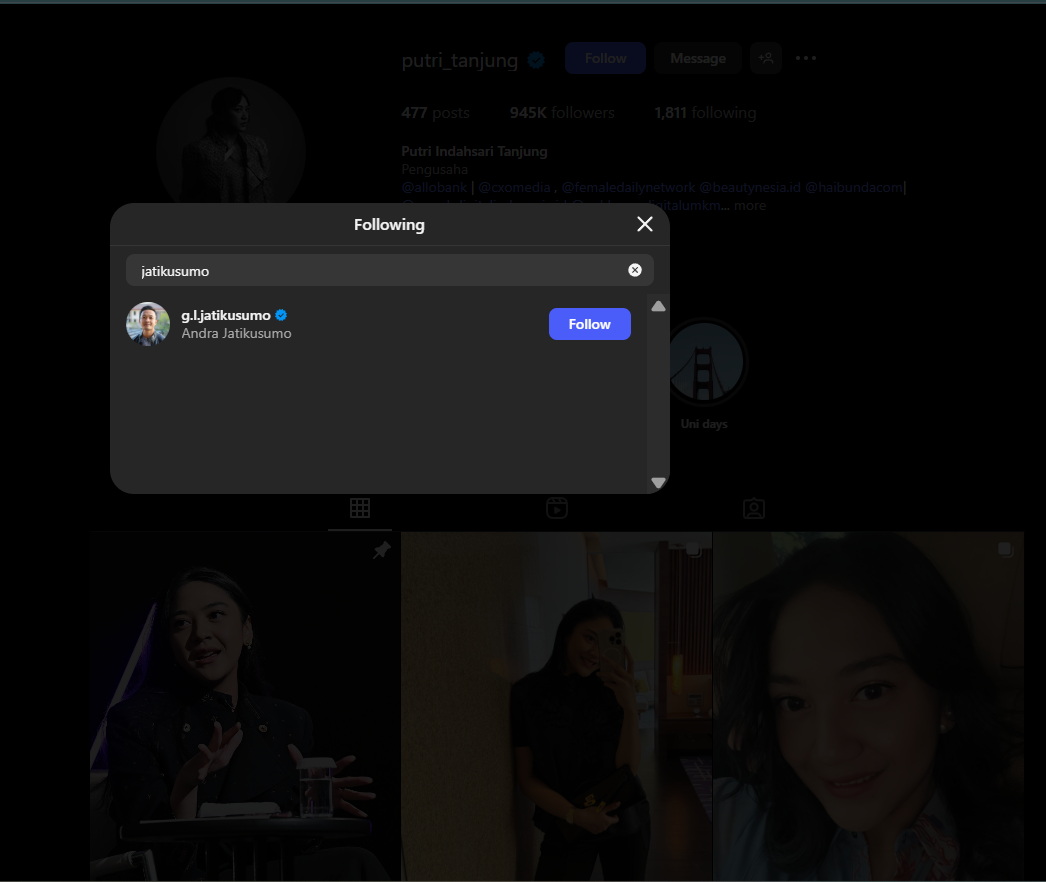The image size is (1046, 882).
Task: Click the similar accounts add-person icon
Action: [766, 59]
